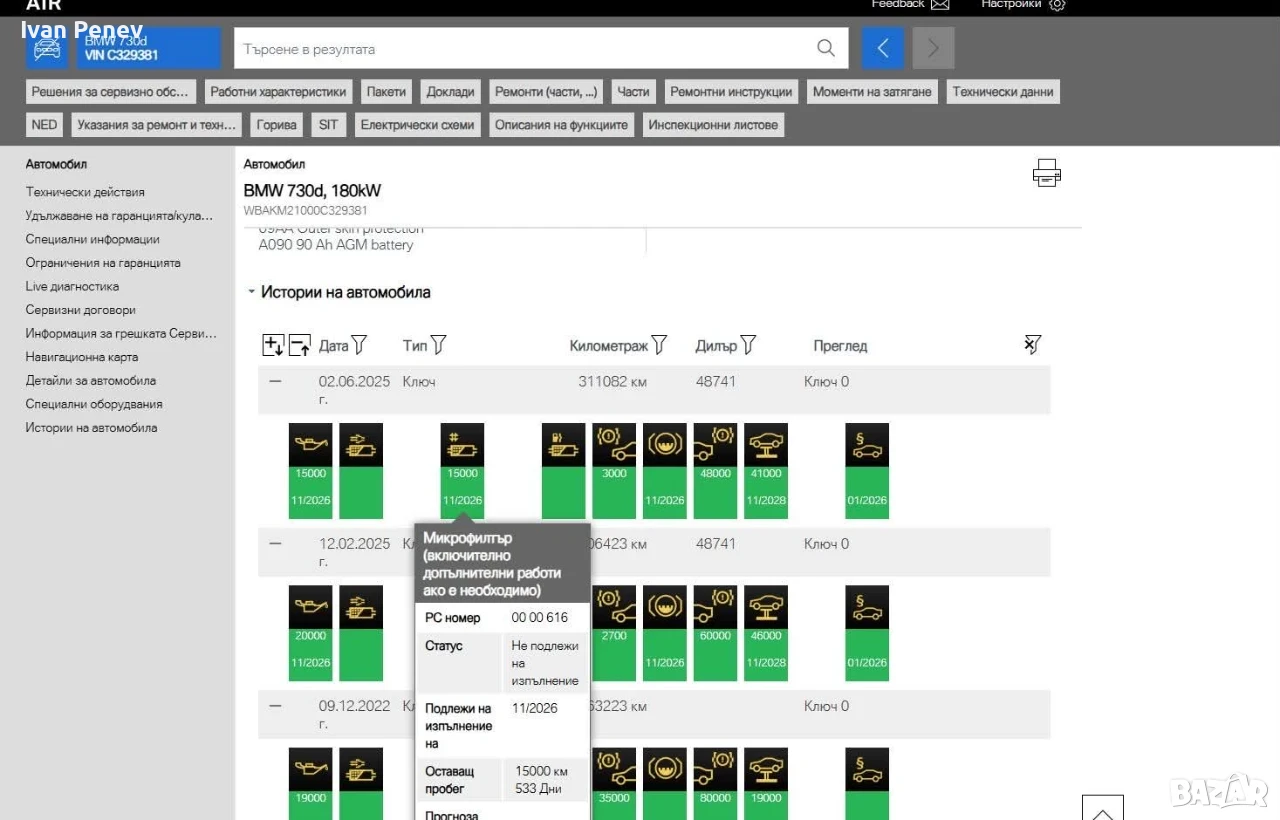Open Сервизни договори in sidebar

coord(81,310)
